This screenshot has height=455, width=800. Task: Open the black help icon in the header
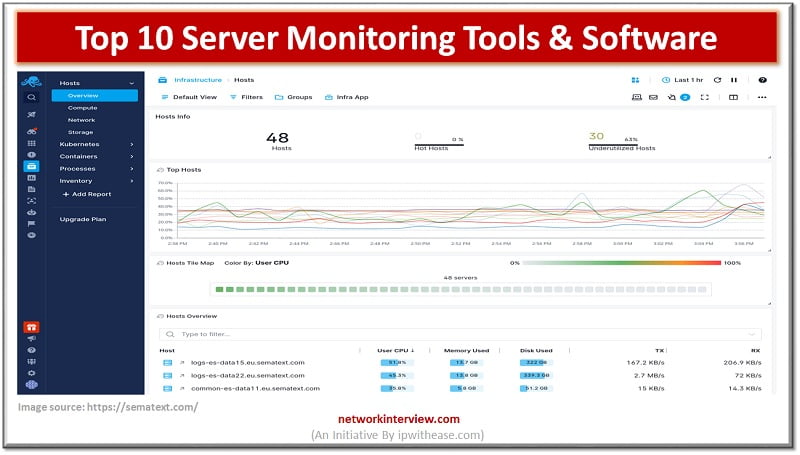(x=762, y=80)
